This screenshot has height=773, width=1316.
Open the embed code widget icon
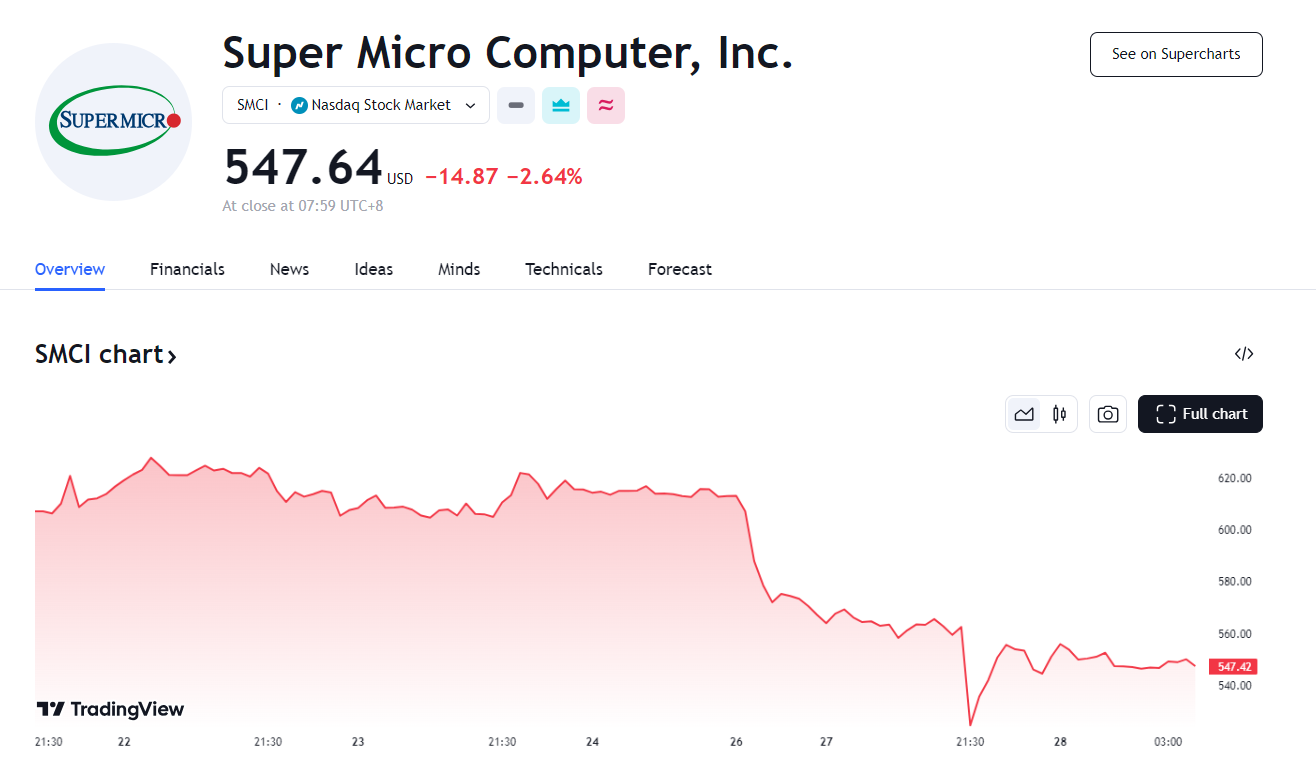click(1244, 353)
